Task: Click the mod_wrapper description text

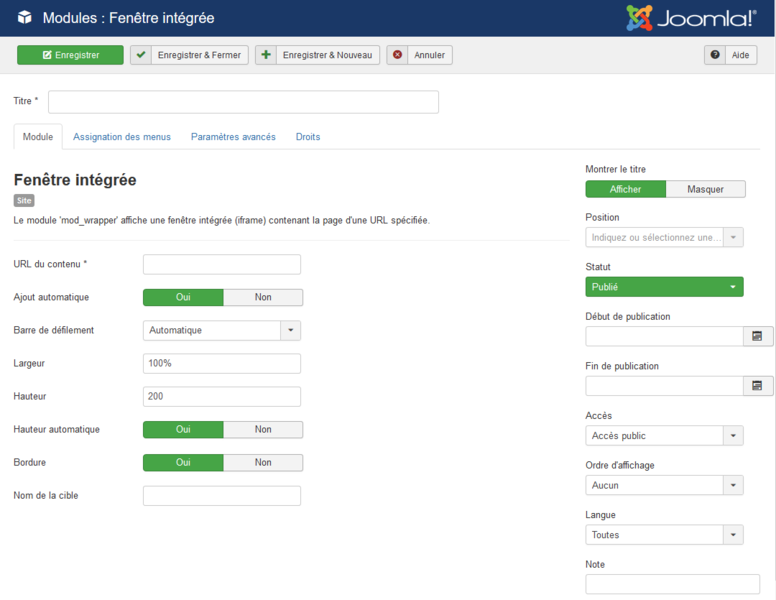Action: [222, 220]
